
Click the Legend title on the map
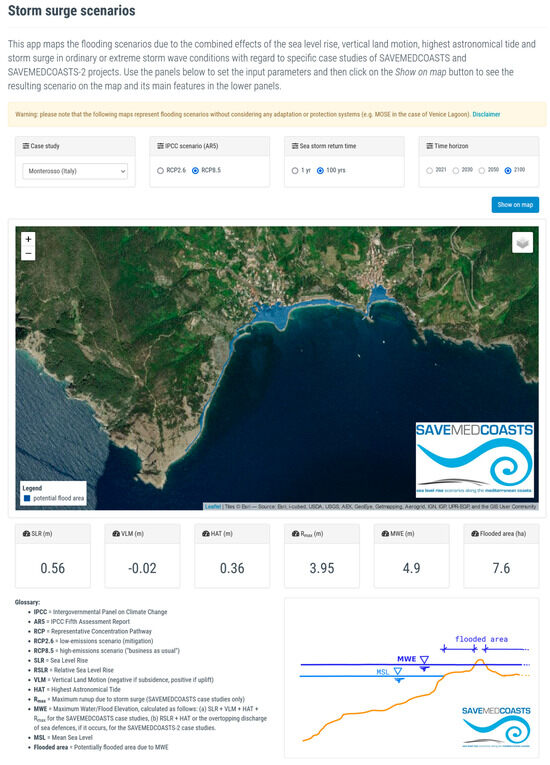(x=32, y=488)
